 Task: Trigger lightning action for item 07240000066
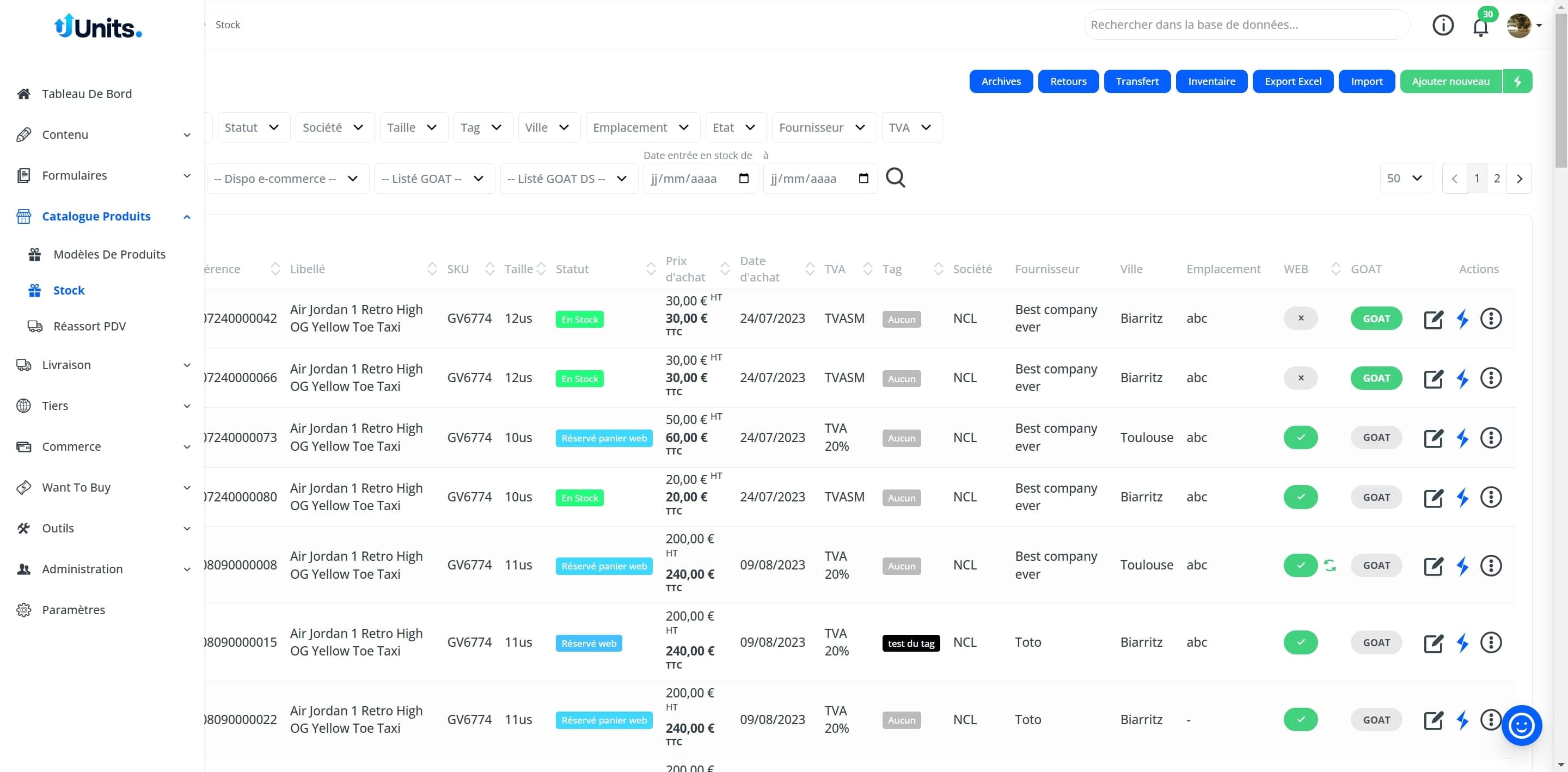pos(1462,379)
